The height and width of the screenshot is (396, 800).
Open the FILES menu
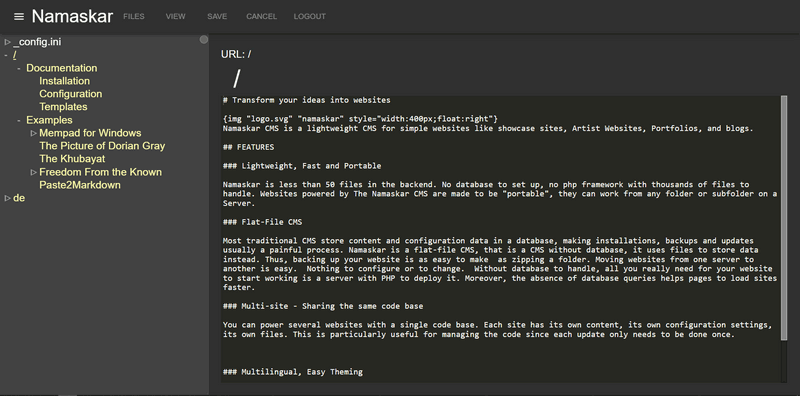point(134,16)
